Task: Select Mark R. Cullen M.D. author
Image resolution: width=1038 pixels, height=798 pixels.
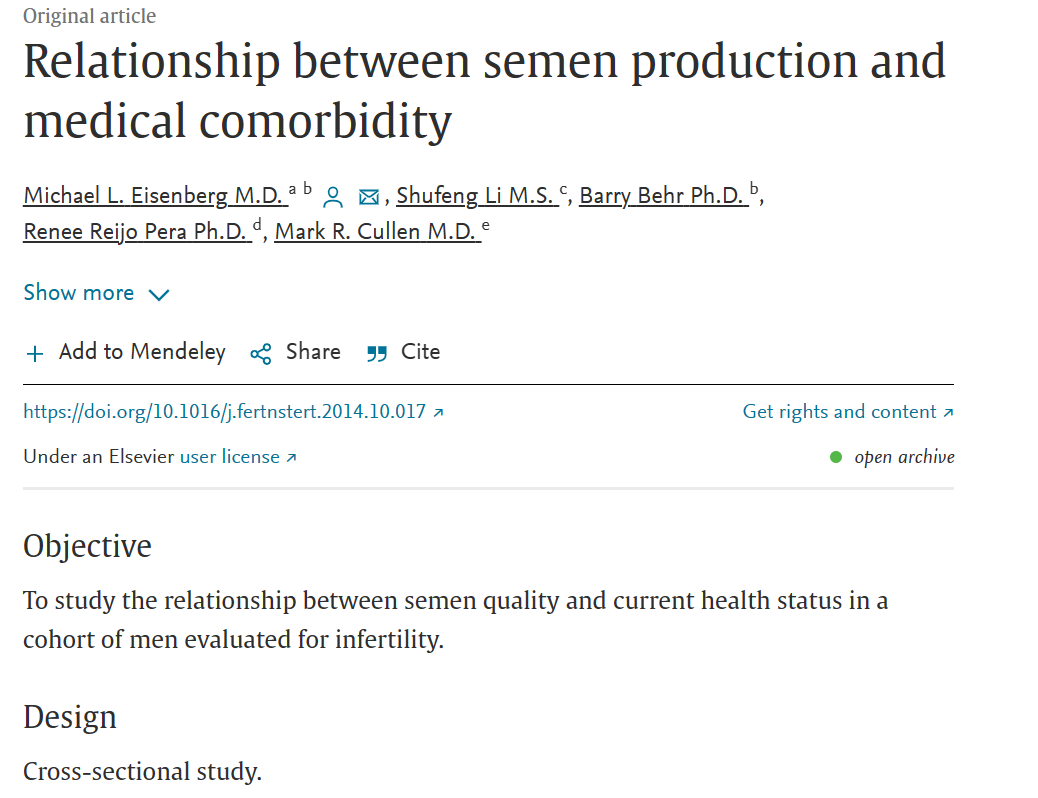Action: pos(376,232)
